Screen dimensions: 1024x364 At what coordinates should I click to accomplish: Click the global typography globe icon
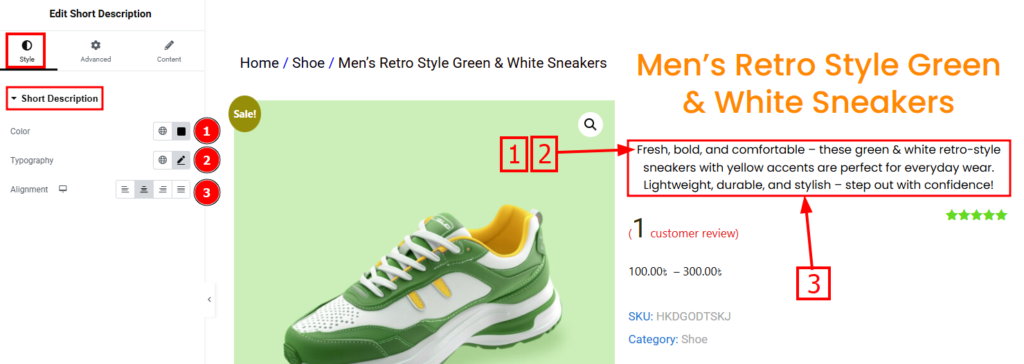pos(163,160)
